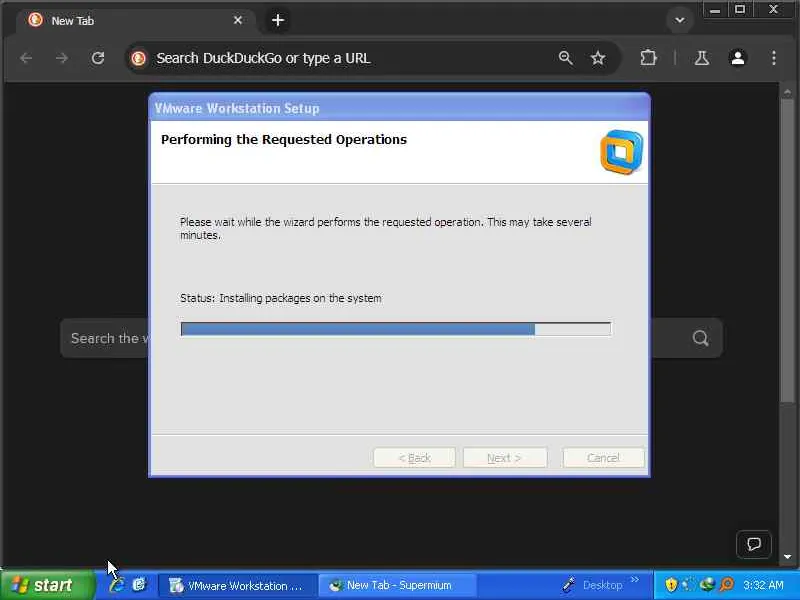Click the browser scrollbar down arrow
This screenshot has width=800, height=600.
coord(788,557)
